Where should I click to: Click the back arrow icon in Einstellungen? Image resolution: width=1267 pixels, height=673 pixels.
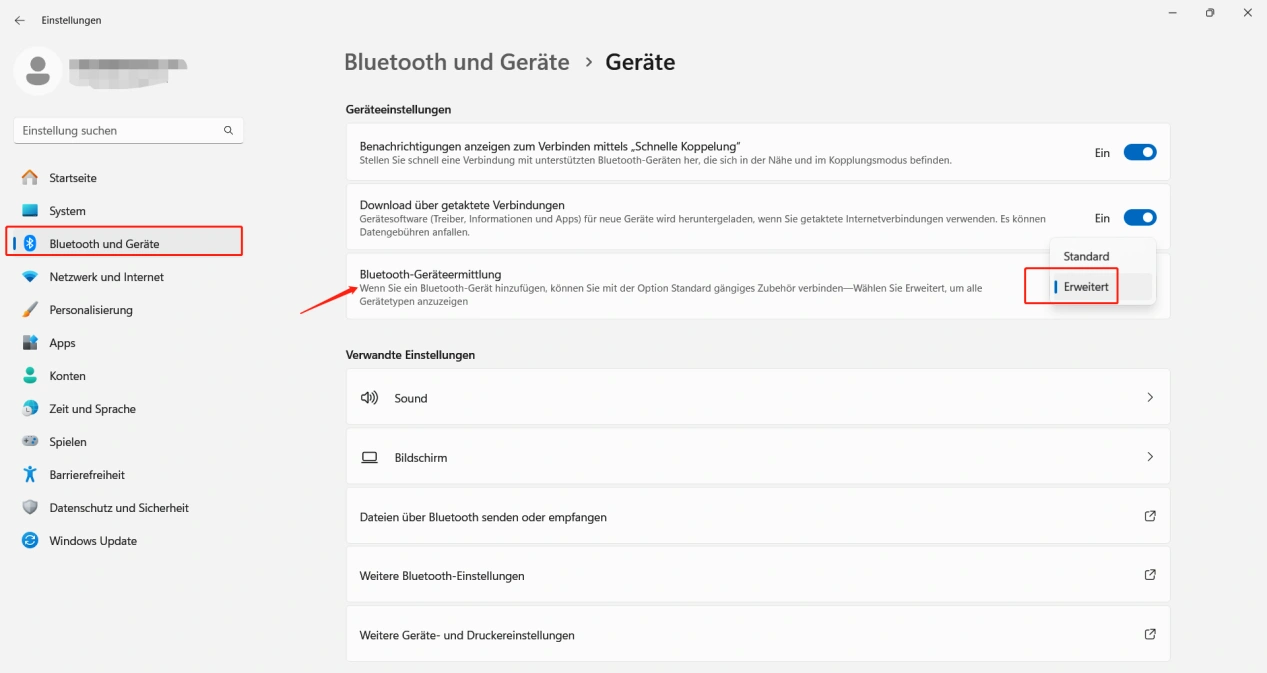point(19,20)
